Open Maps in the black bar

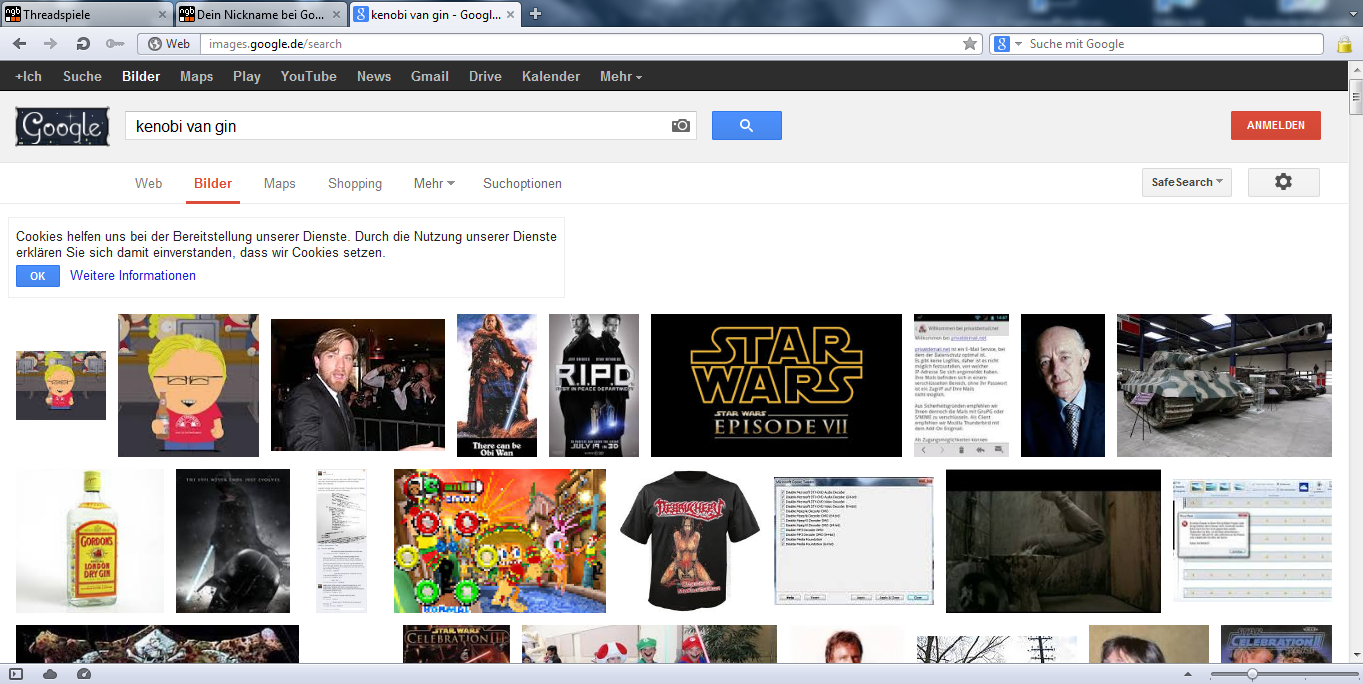click(197, 76)
